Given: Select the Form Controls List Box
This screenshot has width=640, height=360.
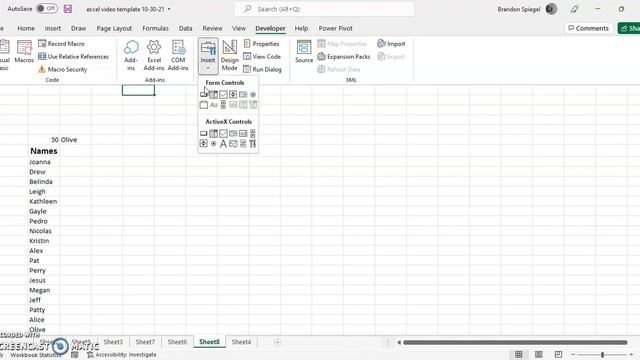Looking at the screenshot, I should tap(243, 95).
